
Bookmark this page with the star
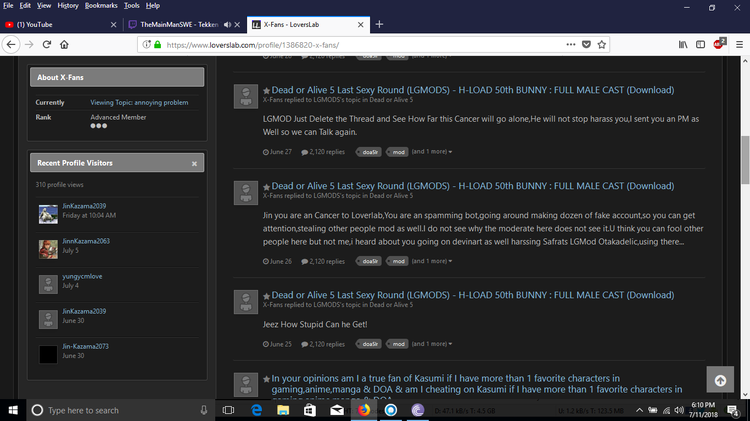click(602, 44)
